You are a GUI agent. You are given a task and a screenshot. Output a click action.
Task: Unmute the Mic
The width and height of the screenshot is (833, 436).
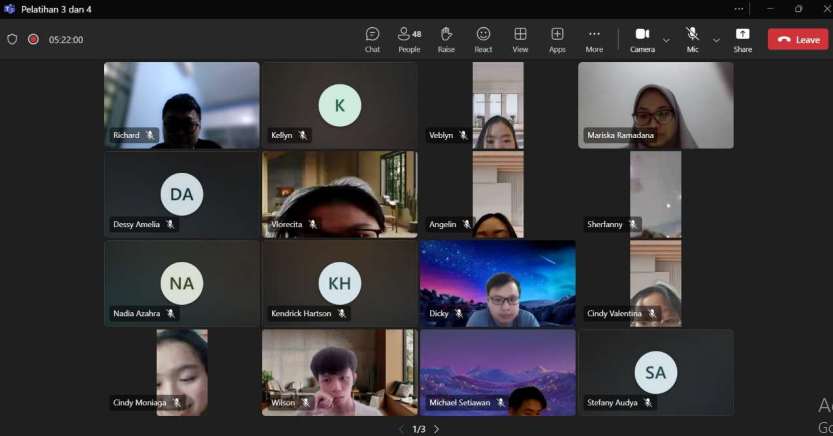coord(692,38)
